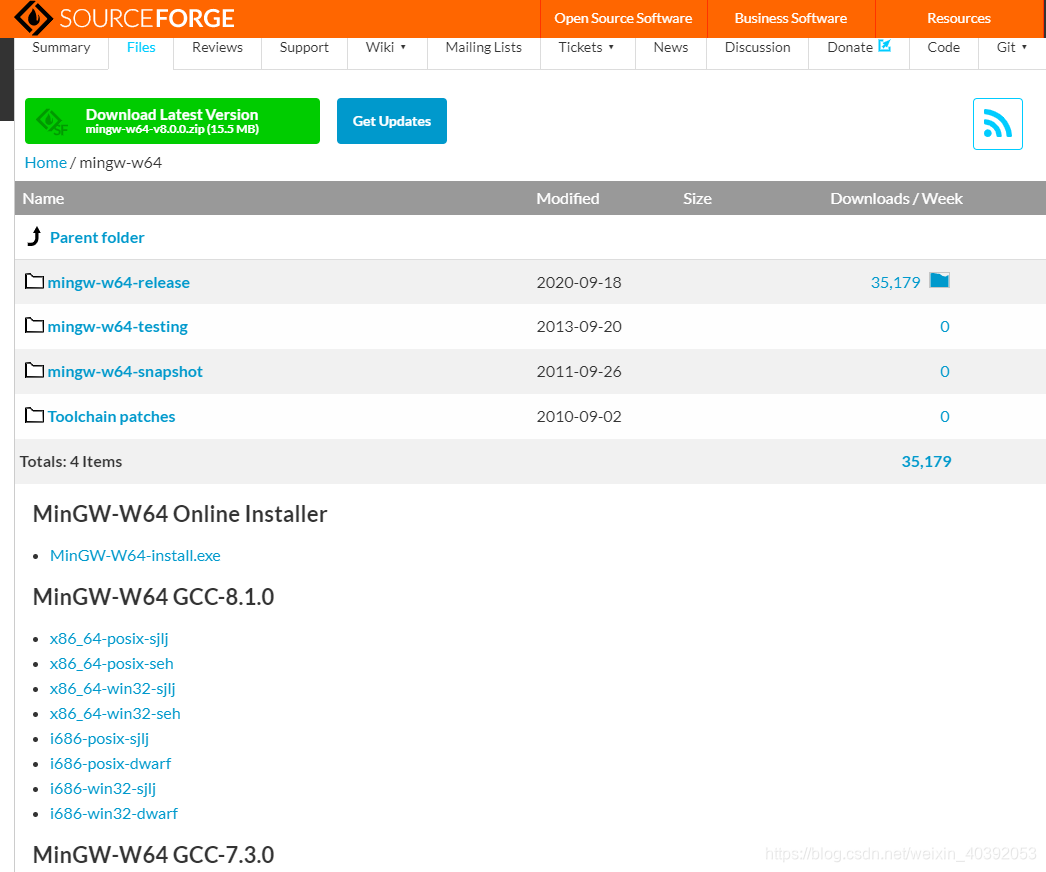The width and height of the screenshot is (1046, 872).
Task: Follow the Home breadcrumb link
Action: coord(45,163)
